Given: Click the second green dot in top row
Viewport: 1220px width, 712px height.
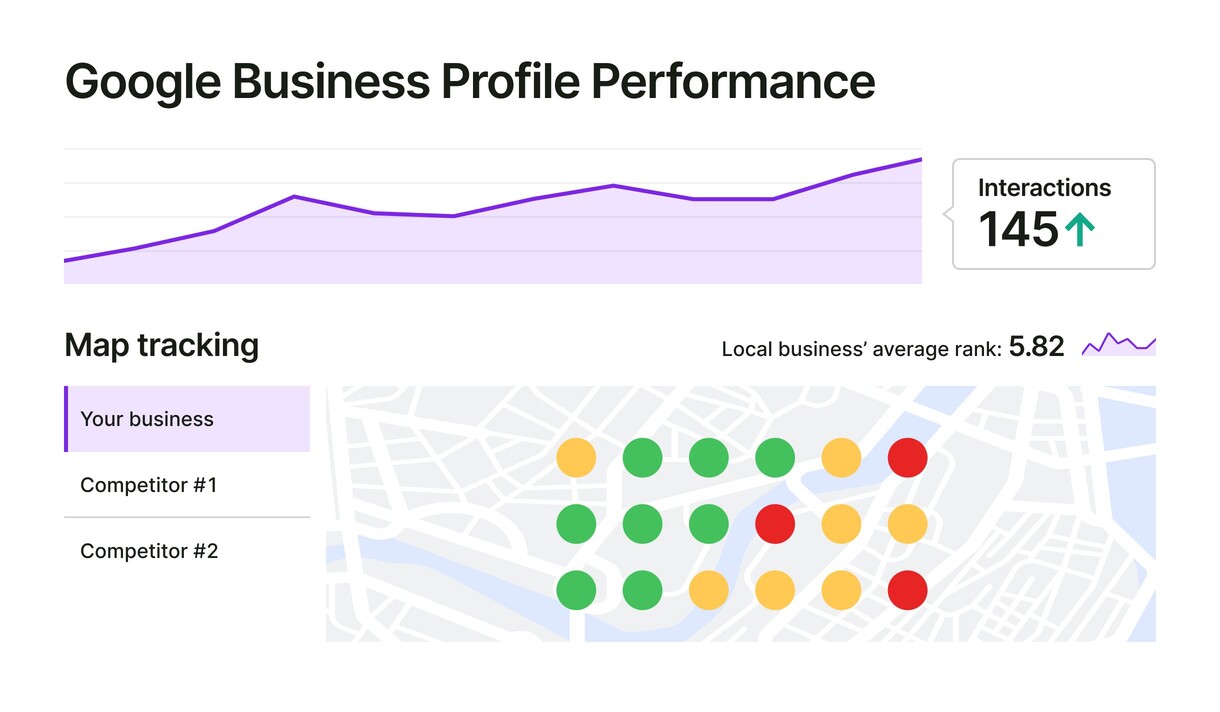Looking at the screenshot, I should tap(708, 458).
